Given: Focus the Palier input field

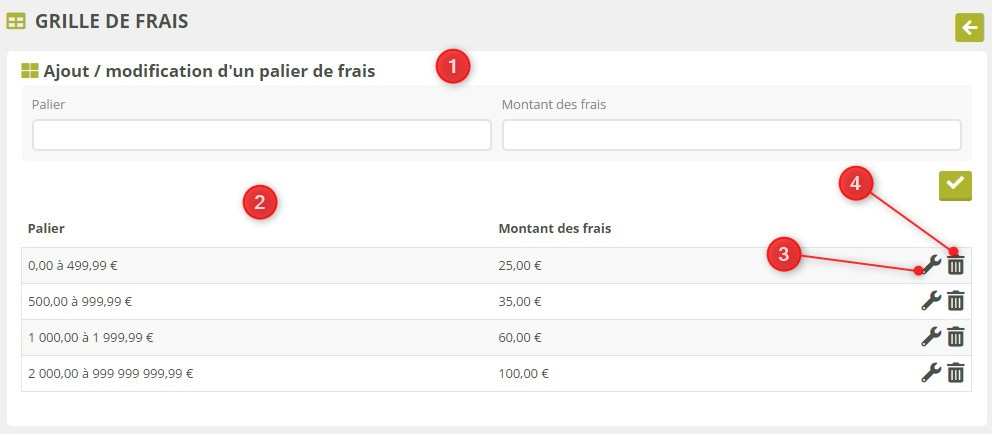Looking at the screenshot, I should pyautogui.click(x=262, y=135).
